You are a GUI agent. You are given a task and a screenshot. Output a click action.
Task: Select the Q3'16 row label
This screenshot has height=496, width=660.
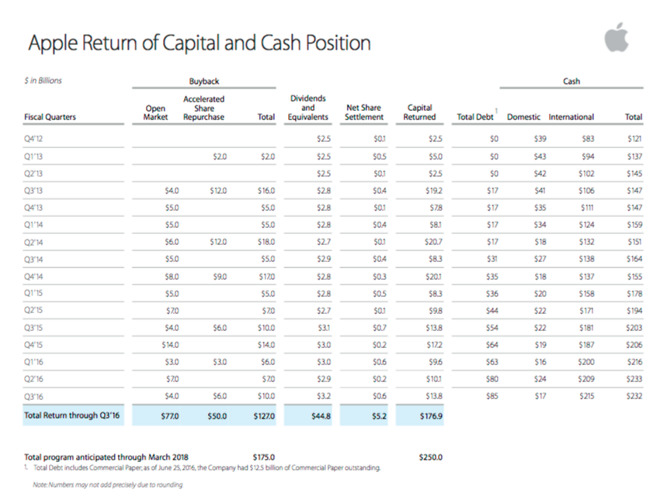point(33,397)
